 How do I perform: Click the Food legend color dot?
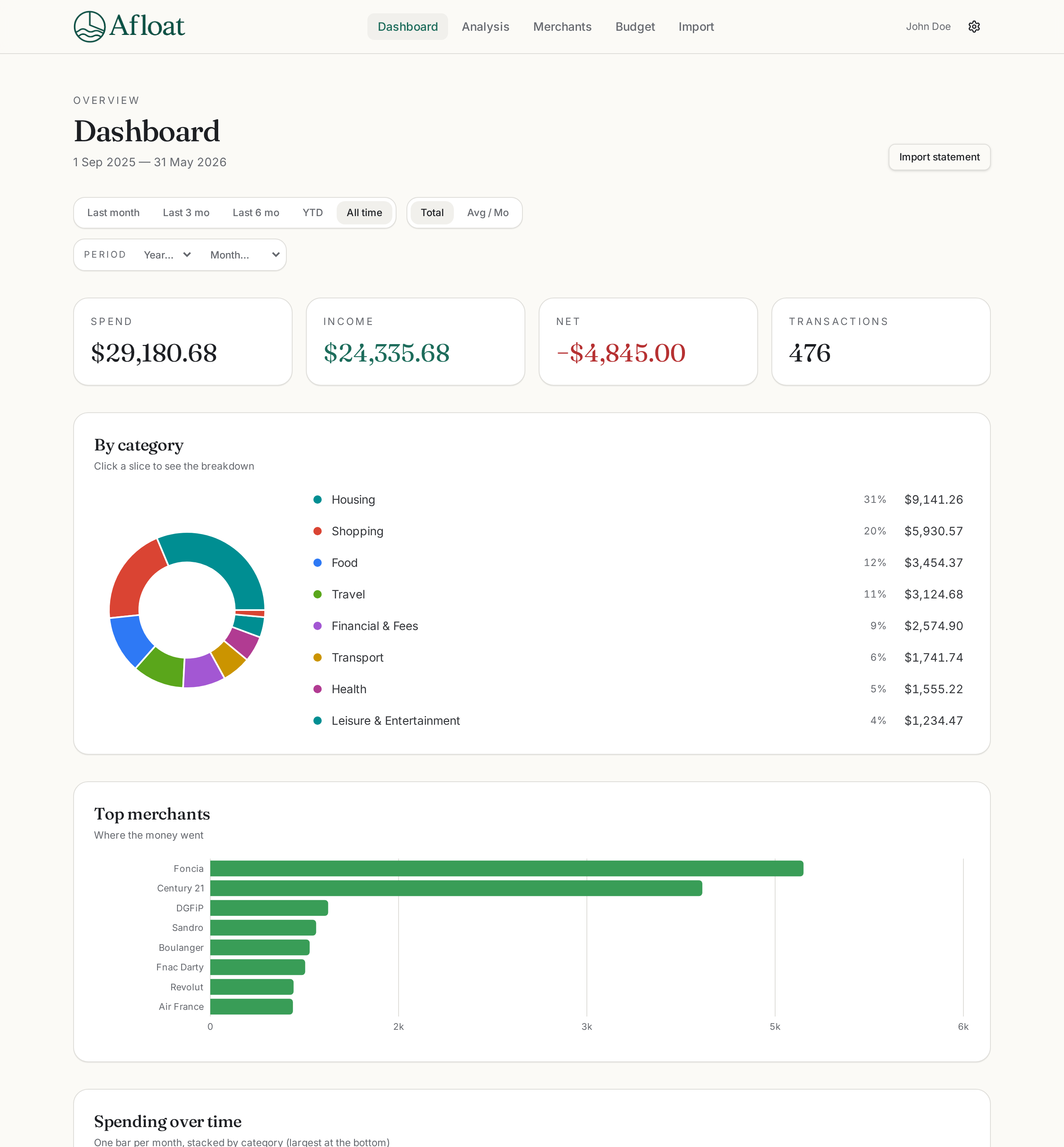coord(317,563)
